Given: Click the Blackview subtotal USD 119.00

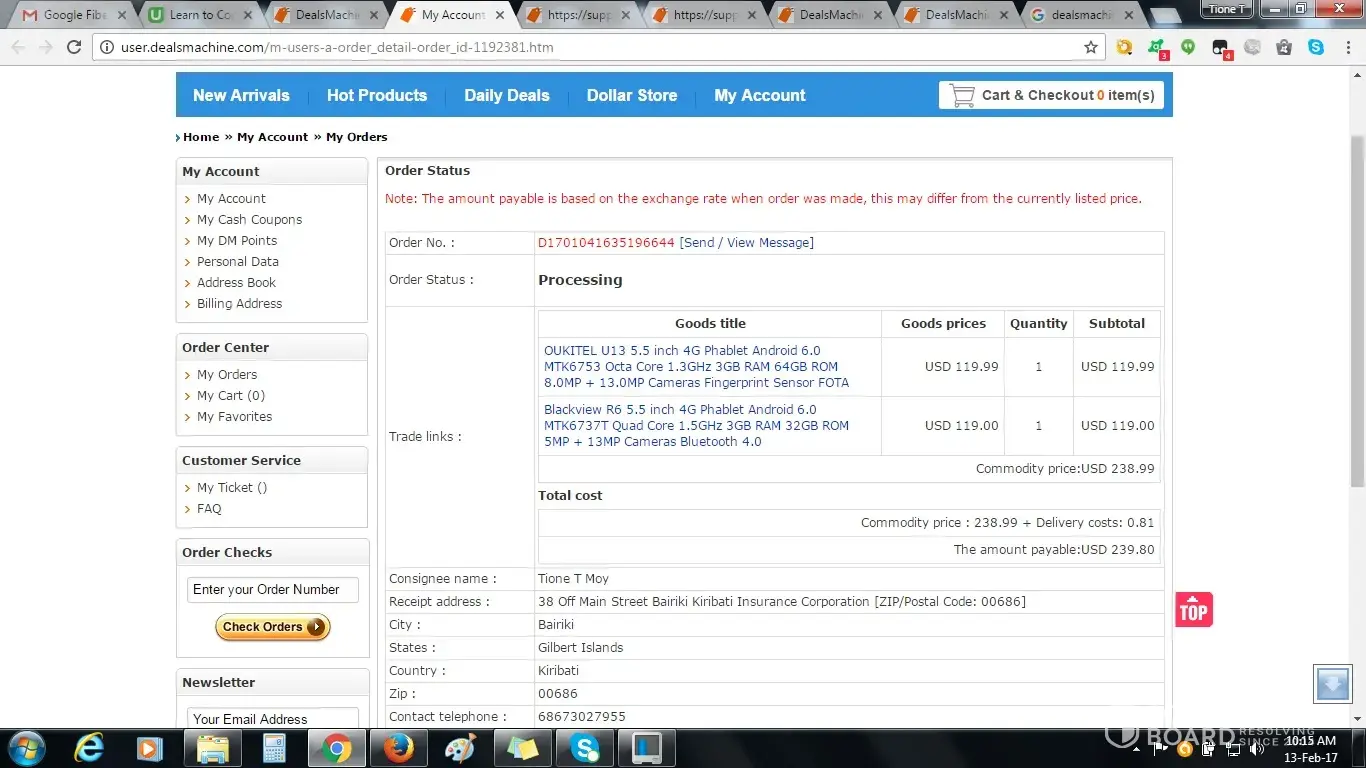Looking at the screenshot, I should click(1118, 425).
